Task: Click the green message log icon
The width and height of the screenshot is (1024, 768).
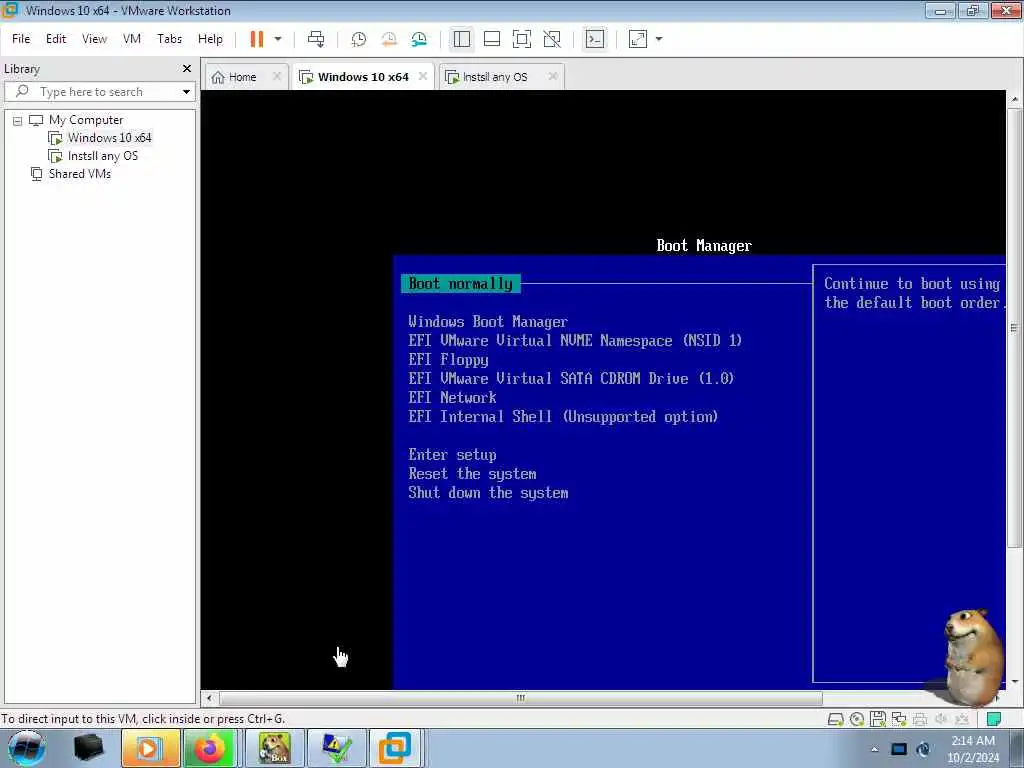Action: tap(993, 720)
